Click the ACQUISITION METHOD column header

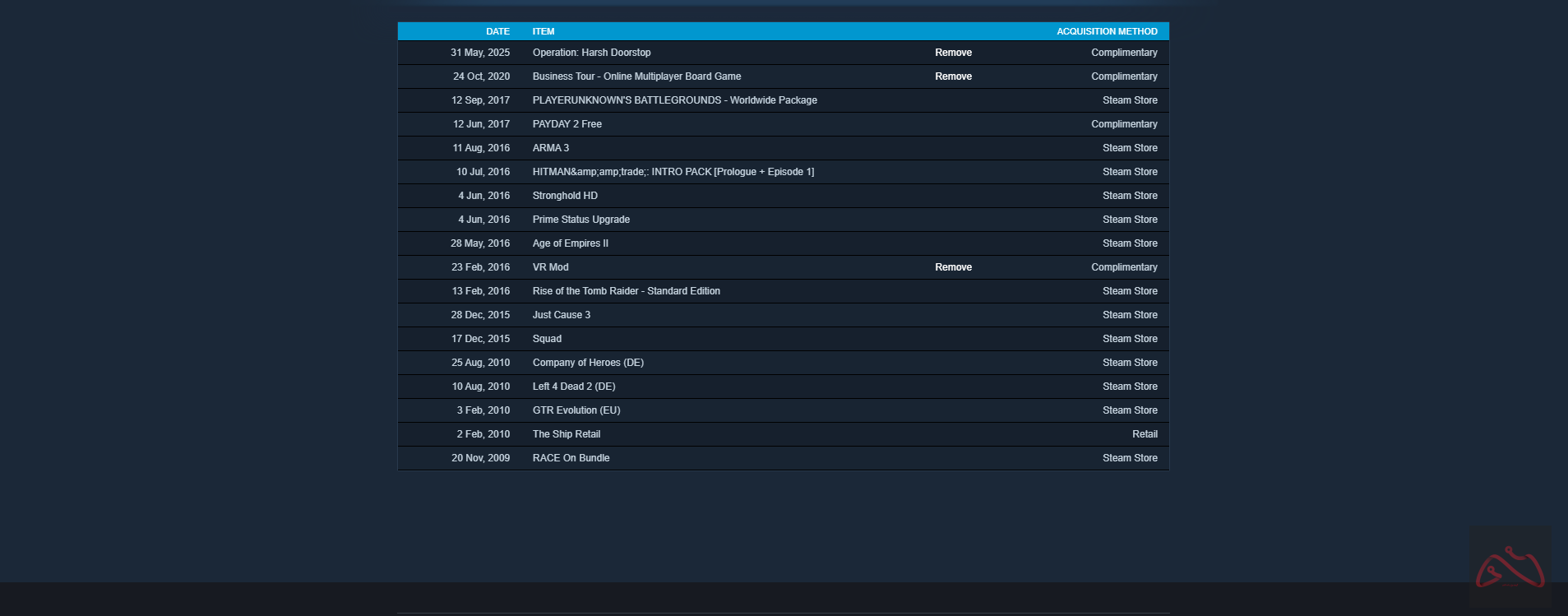(x=1107, y=31)
